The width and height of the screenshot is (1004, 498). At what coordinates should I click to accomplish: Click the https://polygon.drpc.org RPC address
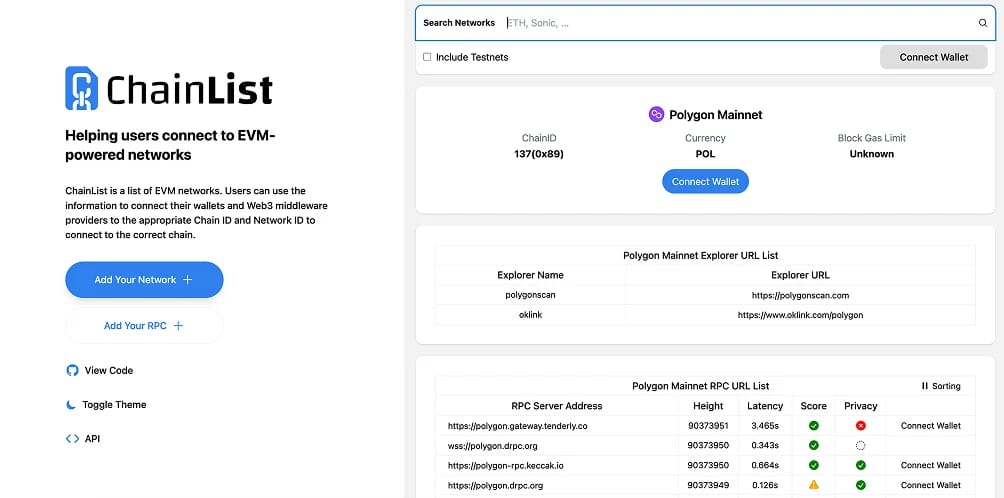(495, 485)
